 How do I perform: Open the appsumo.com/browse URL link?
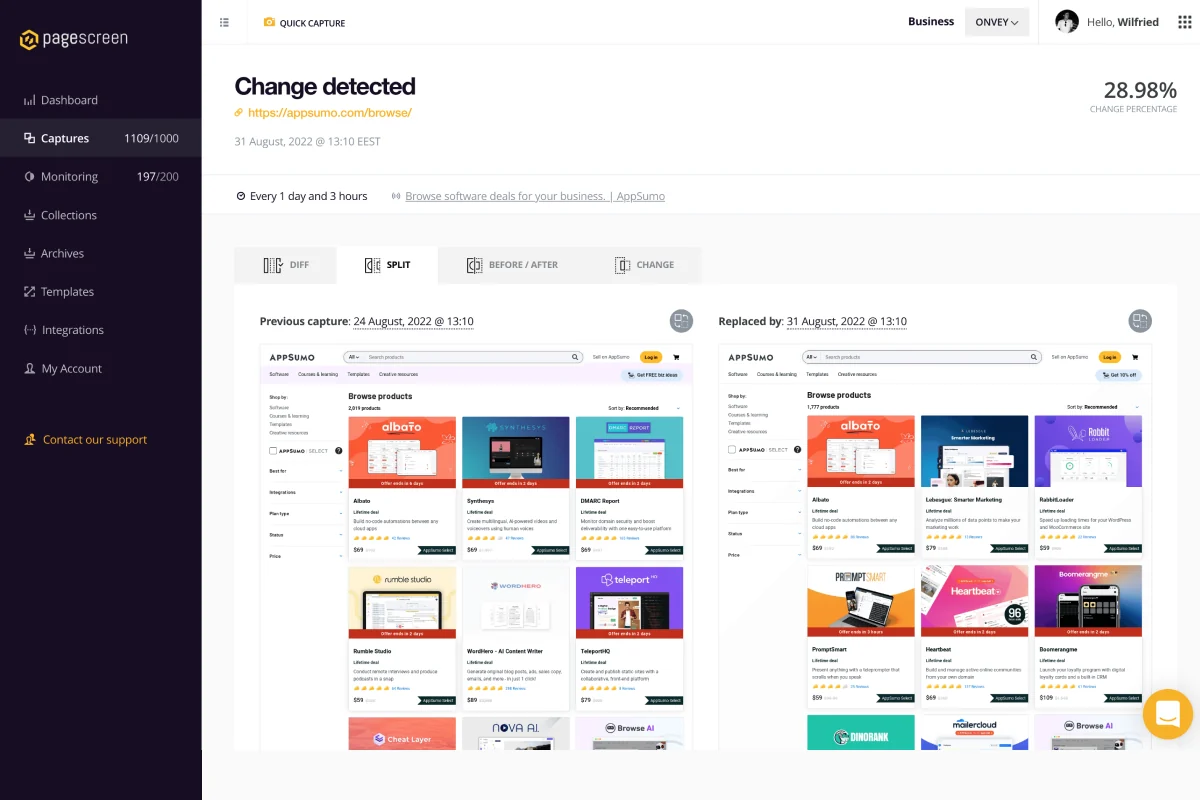329,113
